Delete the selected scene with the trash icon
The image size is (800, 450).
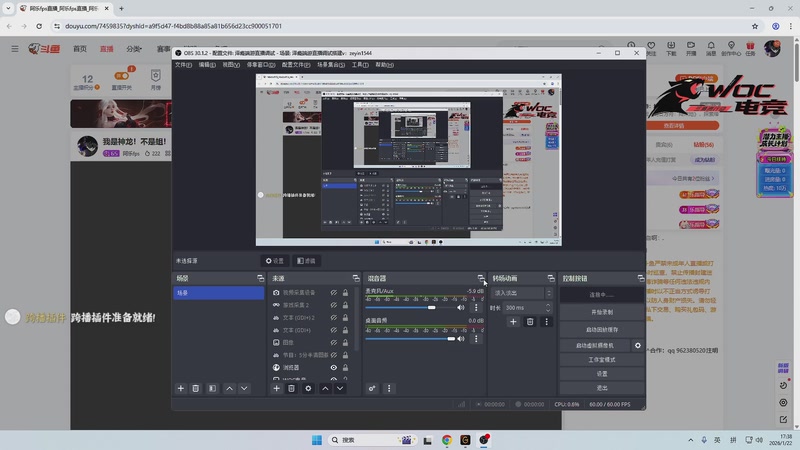[x=196, y=388]
